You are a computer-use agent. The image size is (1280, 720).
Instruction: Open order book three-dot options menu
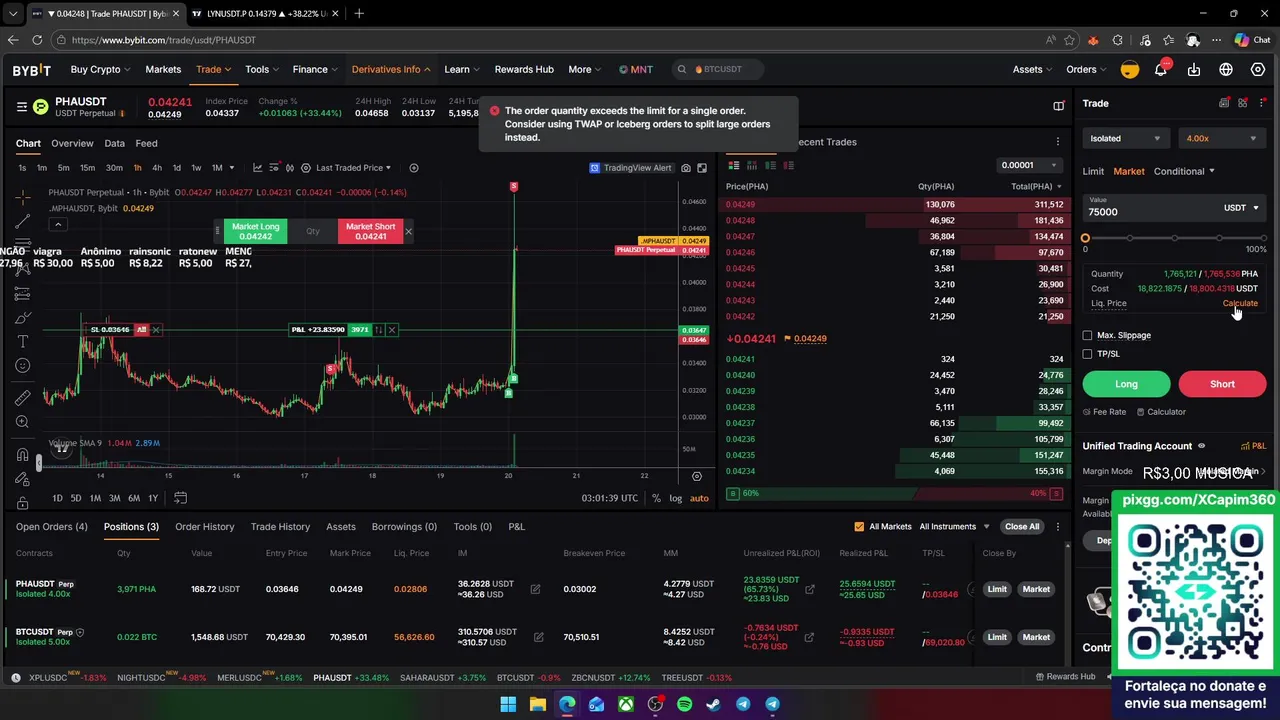point(1058,142)
